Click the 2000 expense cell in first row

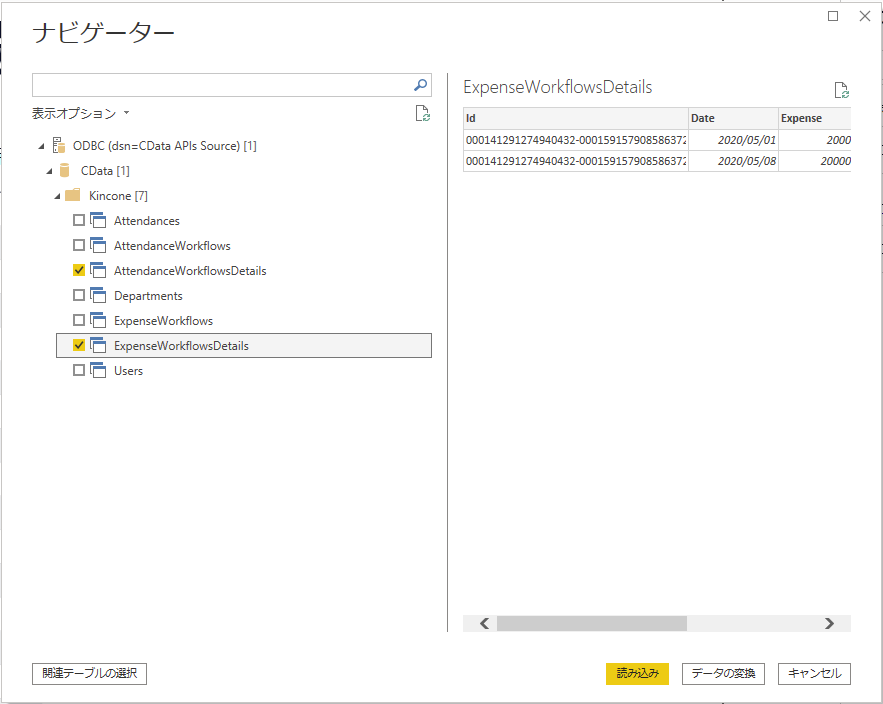(814, 140)
